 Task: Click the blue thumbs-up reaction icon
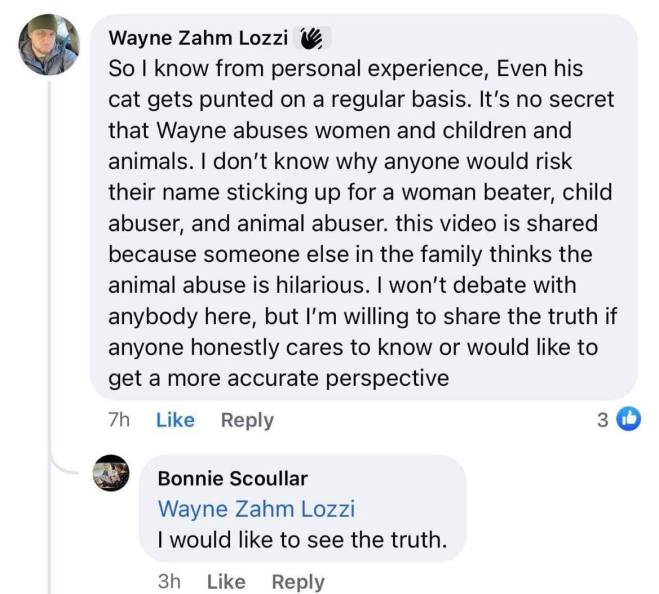628,420
